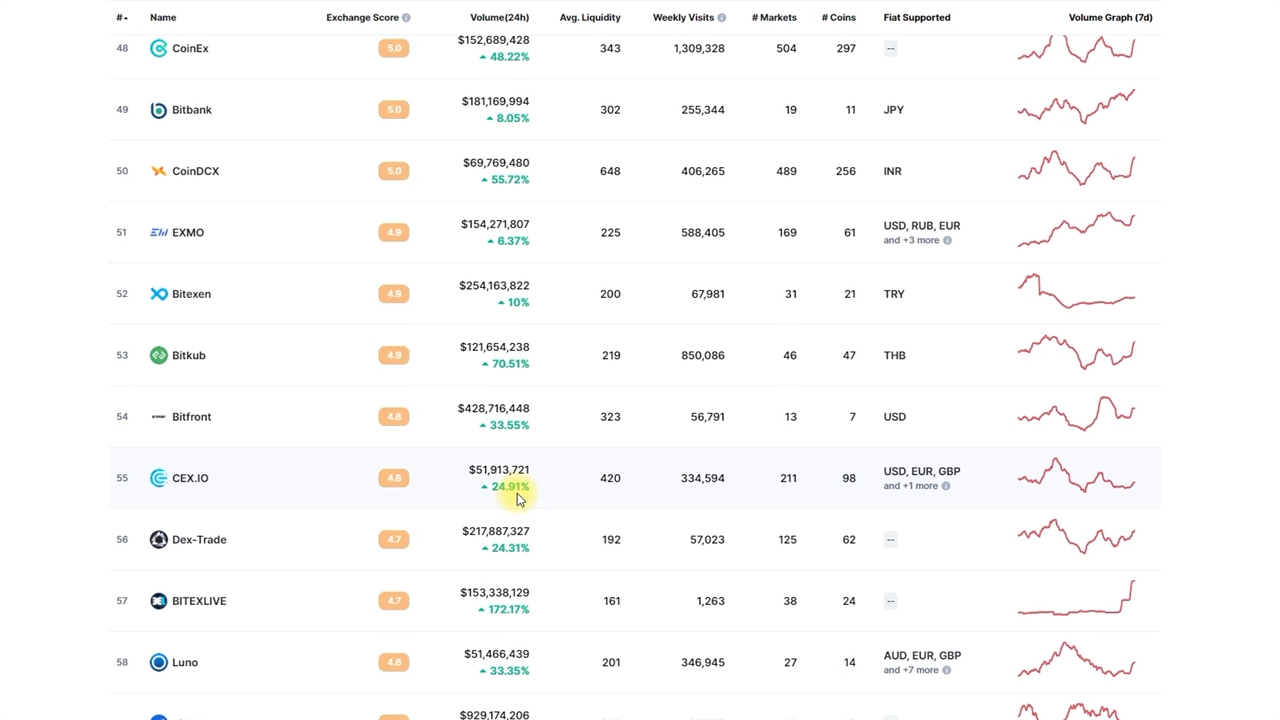
Task: Click the Bitbank logo icon
Action: point(158,110)
